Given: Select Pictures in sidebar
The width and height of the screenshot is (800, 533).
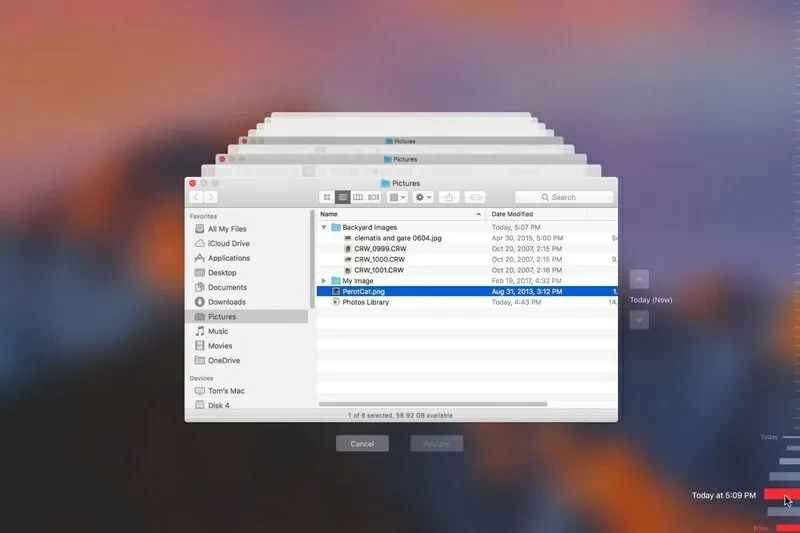Looking at the screenshot, I should (247, 317).
